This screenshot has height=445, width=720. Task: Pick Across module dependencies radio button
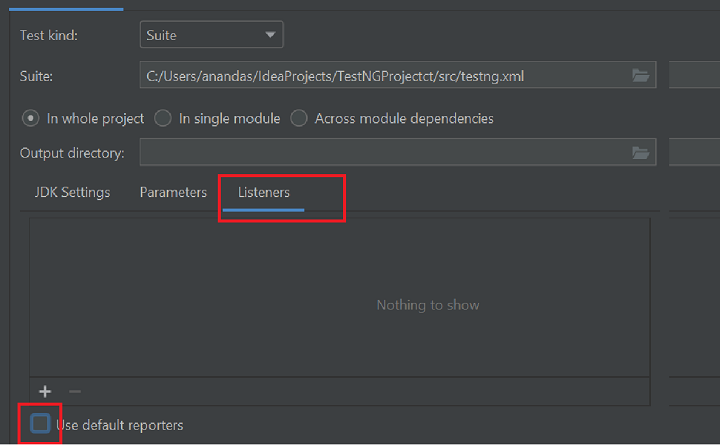299,118
